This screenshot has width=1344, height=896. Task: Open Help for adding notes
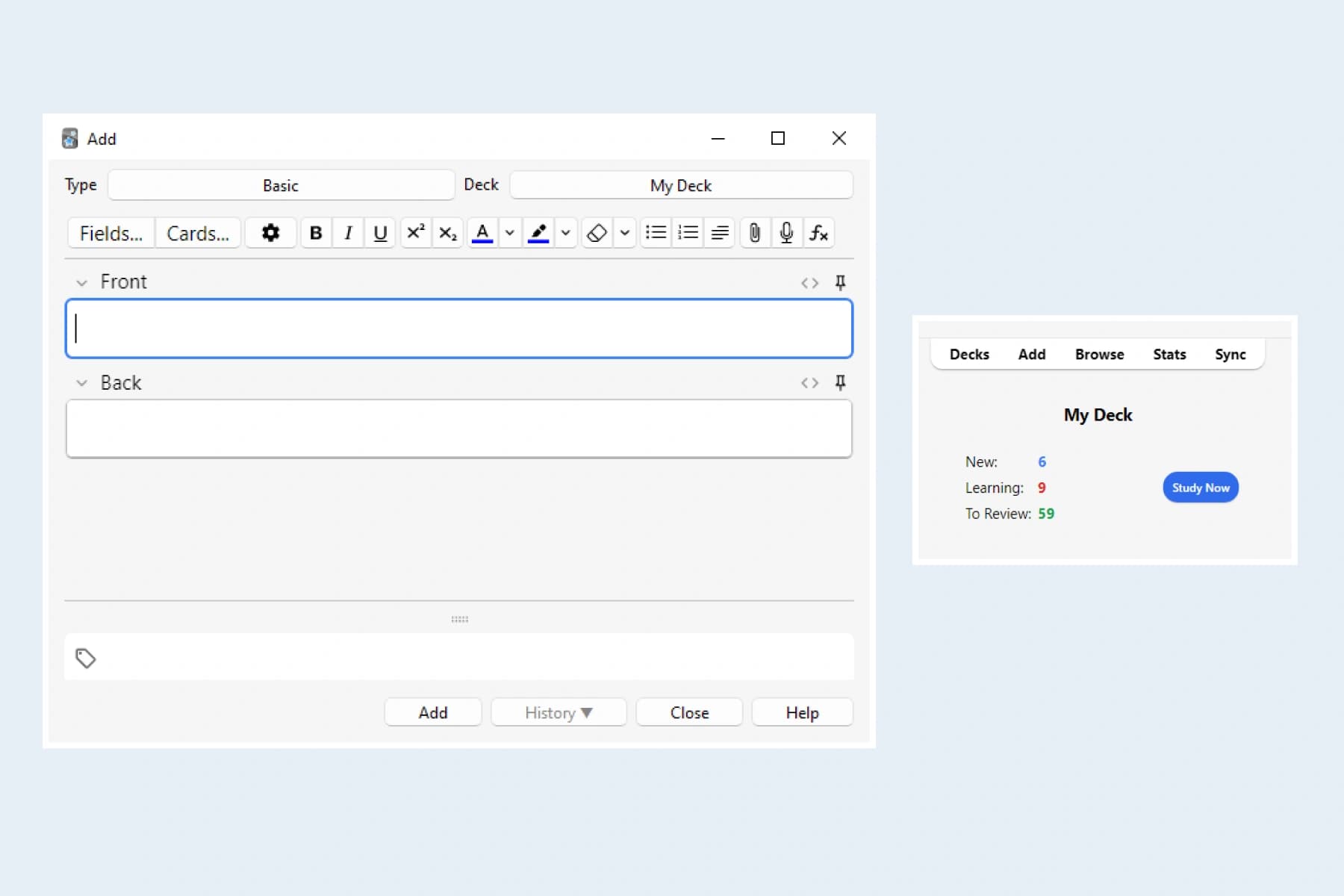(803, 712)
